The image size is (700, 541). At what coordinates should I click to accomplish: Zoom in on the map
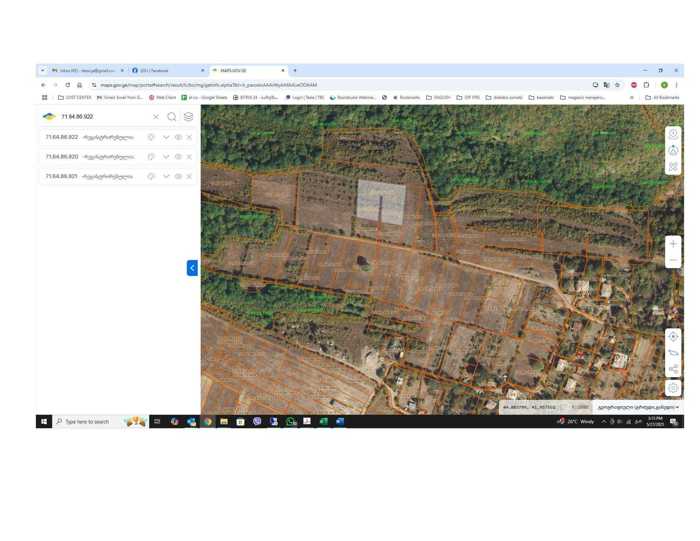pos(673,244)
